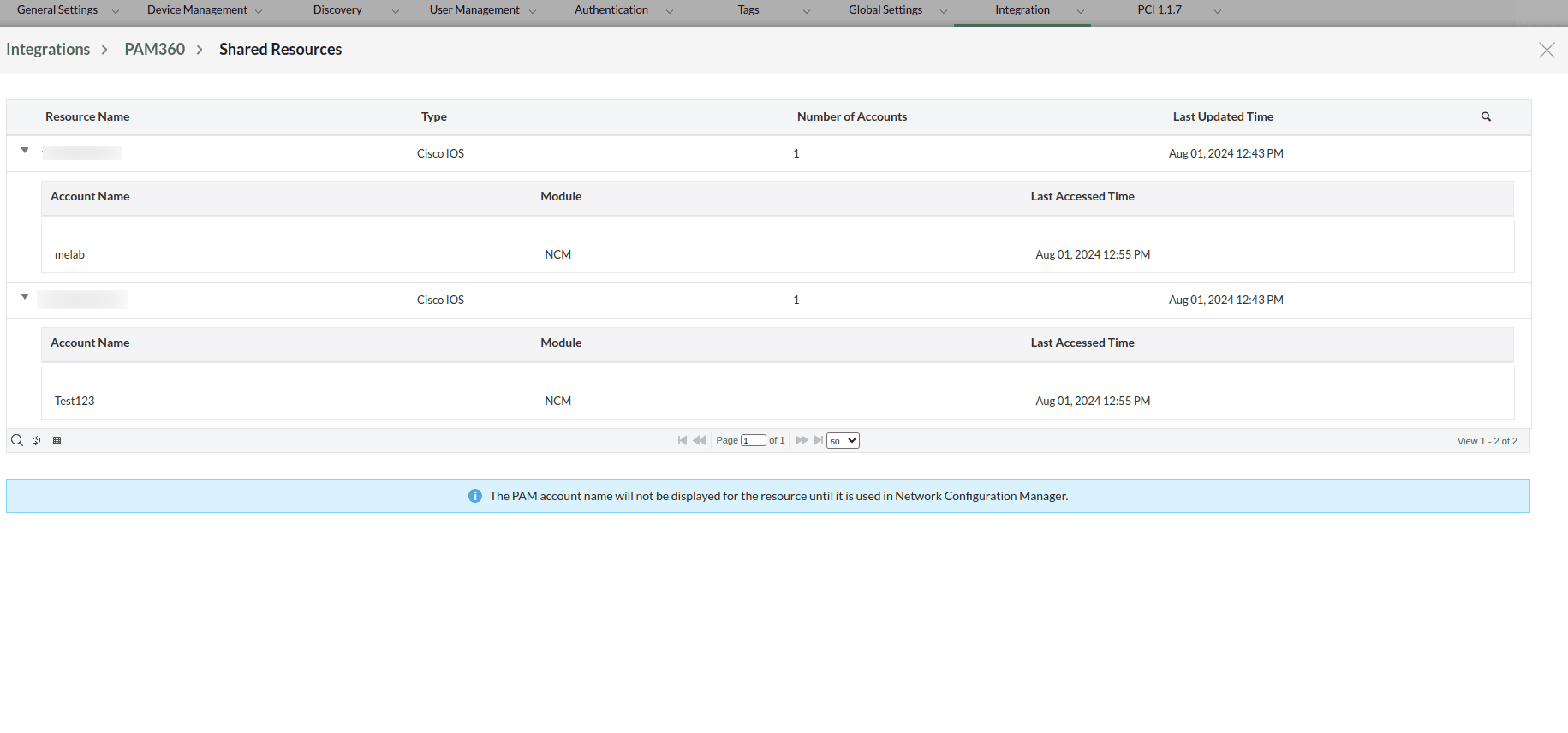Click Shared Resources breadcrumb title
The image size is (1568, 733).
click(280, 49)
